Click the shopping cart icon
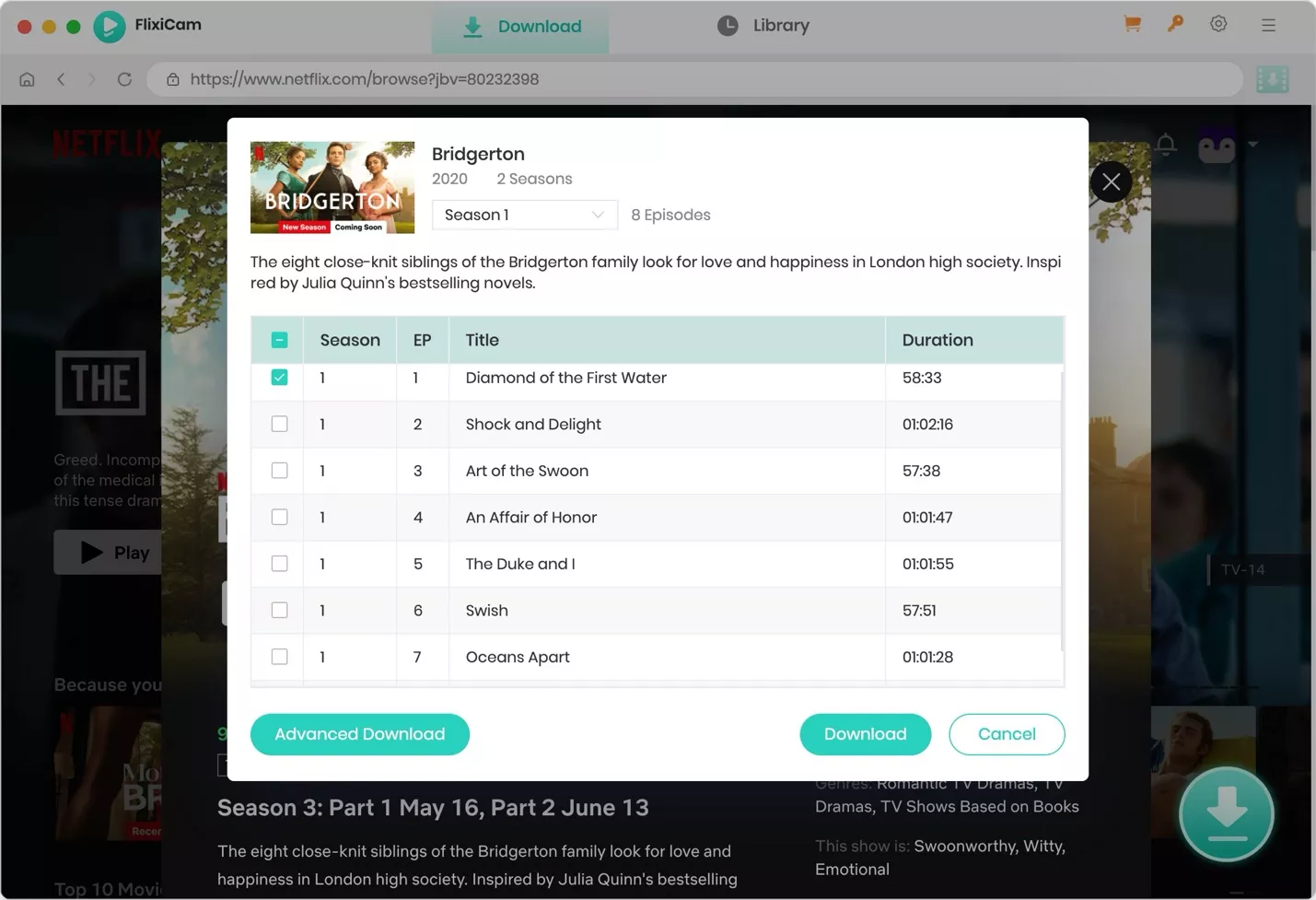 point(1132,25)
